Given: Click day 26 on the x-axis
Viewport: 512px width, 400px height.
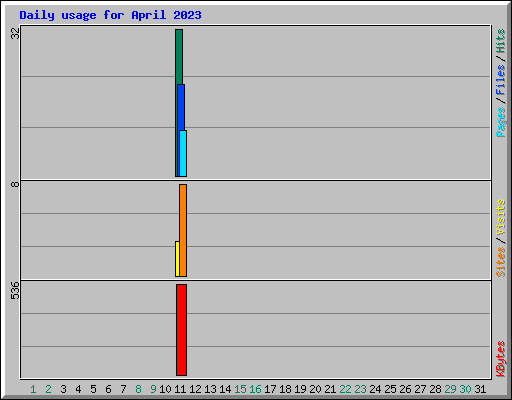Looking at the screenshot, I should pos(405,389).
